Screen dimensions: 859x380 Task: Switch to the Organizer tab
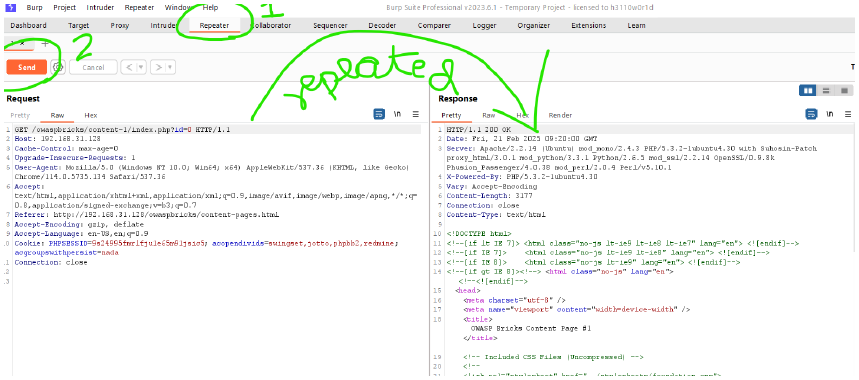(534, 26)
